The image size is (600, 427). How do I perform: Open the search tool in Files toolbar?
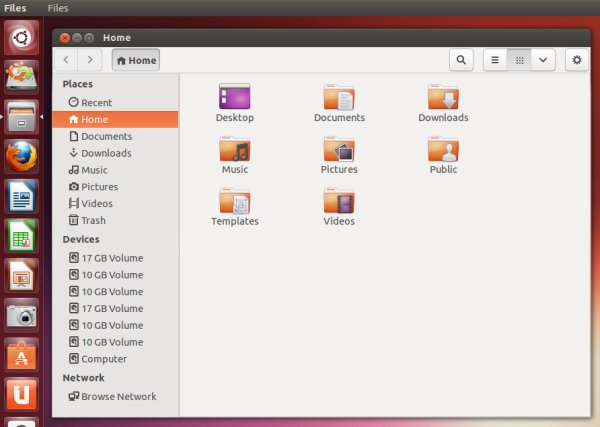tap(460, 60)
